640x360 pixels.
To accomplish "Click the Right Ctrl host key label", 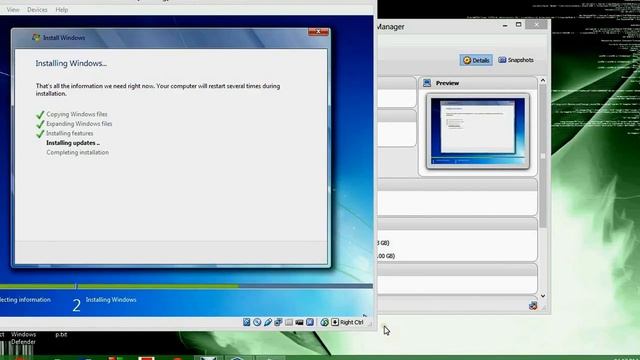I will point(351,322).
